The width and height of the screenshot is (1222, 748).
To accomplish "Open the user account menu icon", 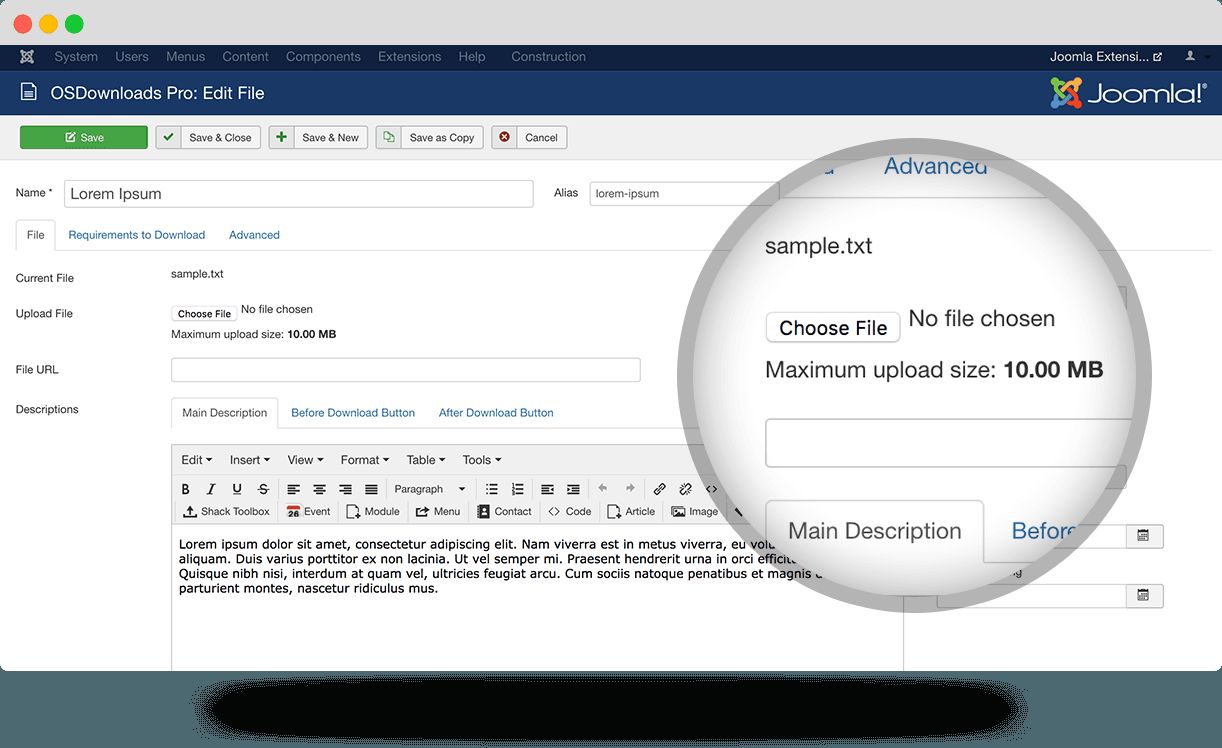I will (1191, 57).
